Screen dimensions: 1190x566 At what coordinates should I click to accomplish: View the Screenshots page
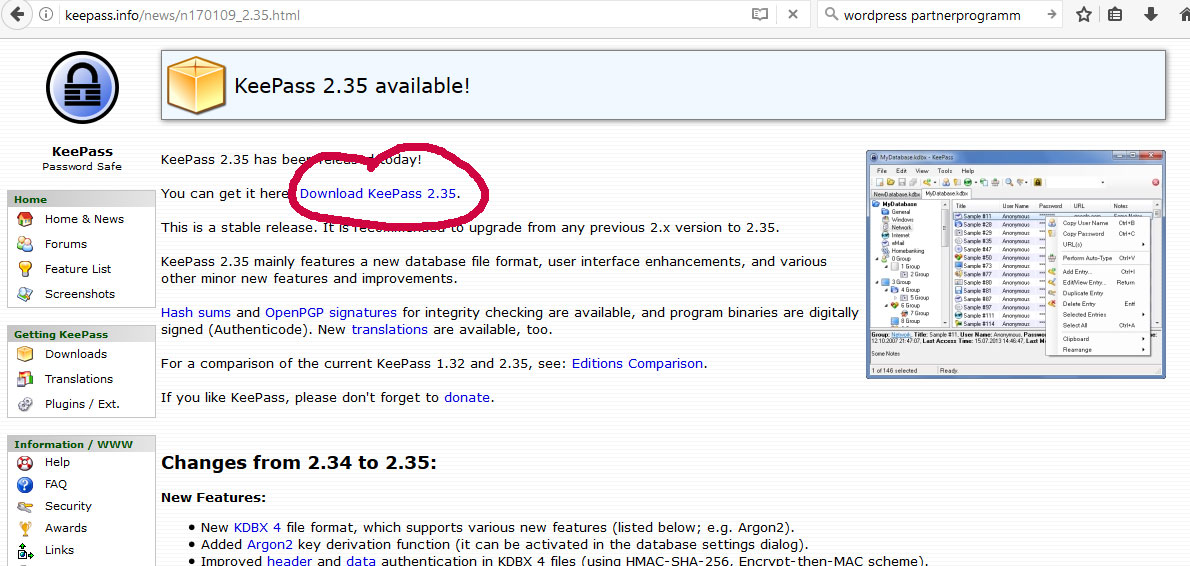pos(80,294)
